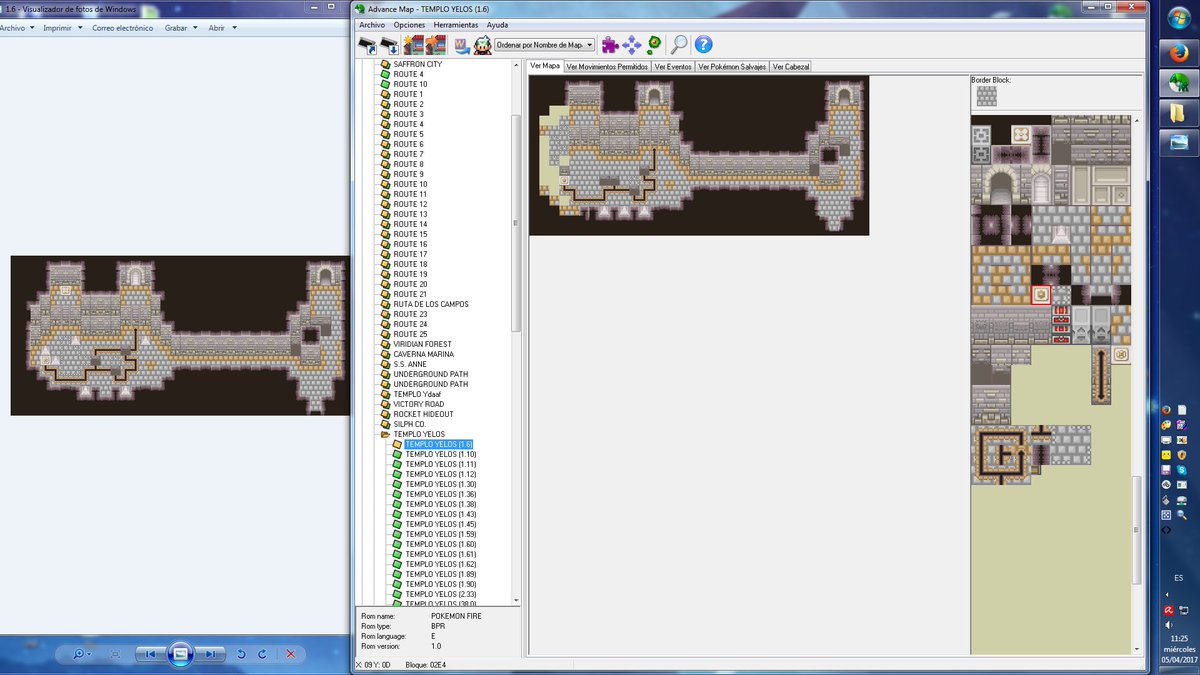Click the green and red flower icon

point(654,44)
